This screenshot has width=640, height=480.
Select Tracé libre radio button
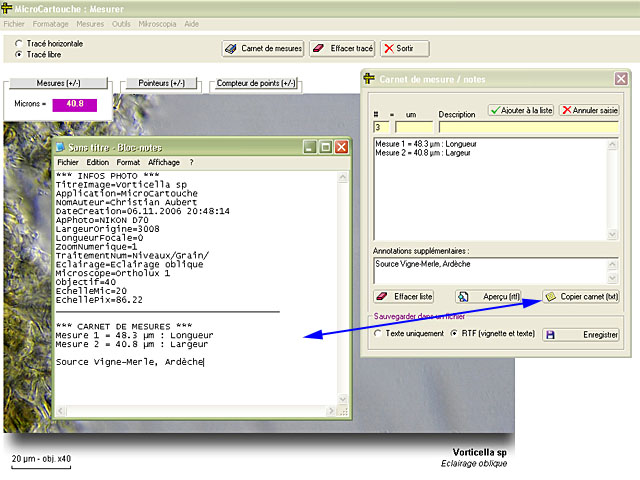click(18, 54)
